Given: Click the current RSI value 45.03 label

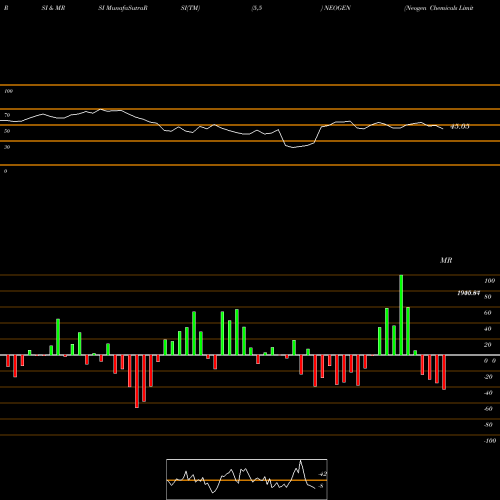Looking at the screenshot, I should [x=460, y=127].
